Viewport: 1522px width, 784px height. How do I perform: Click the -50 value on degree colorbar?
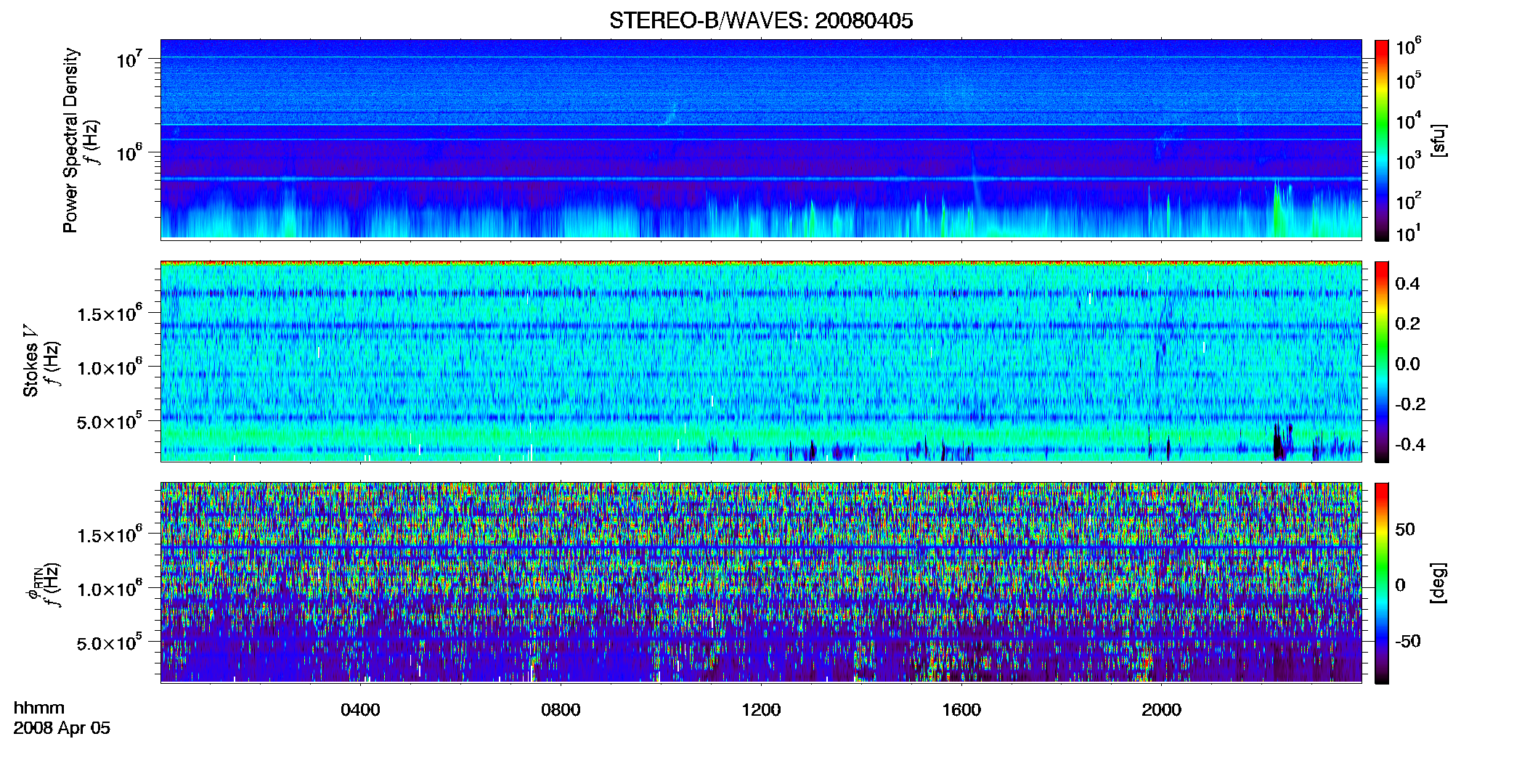click(x=1408, y=641)
